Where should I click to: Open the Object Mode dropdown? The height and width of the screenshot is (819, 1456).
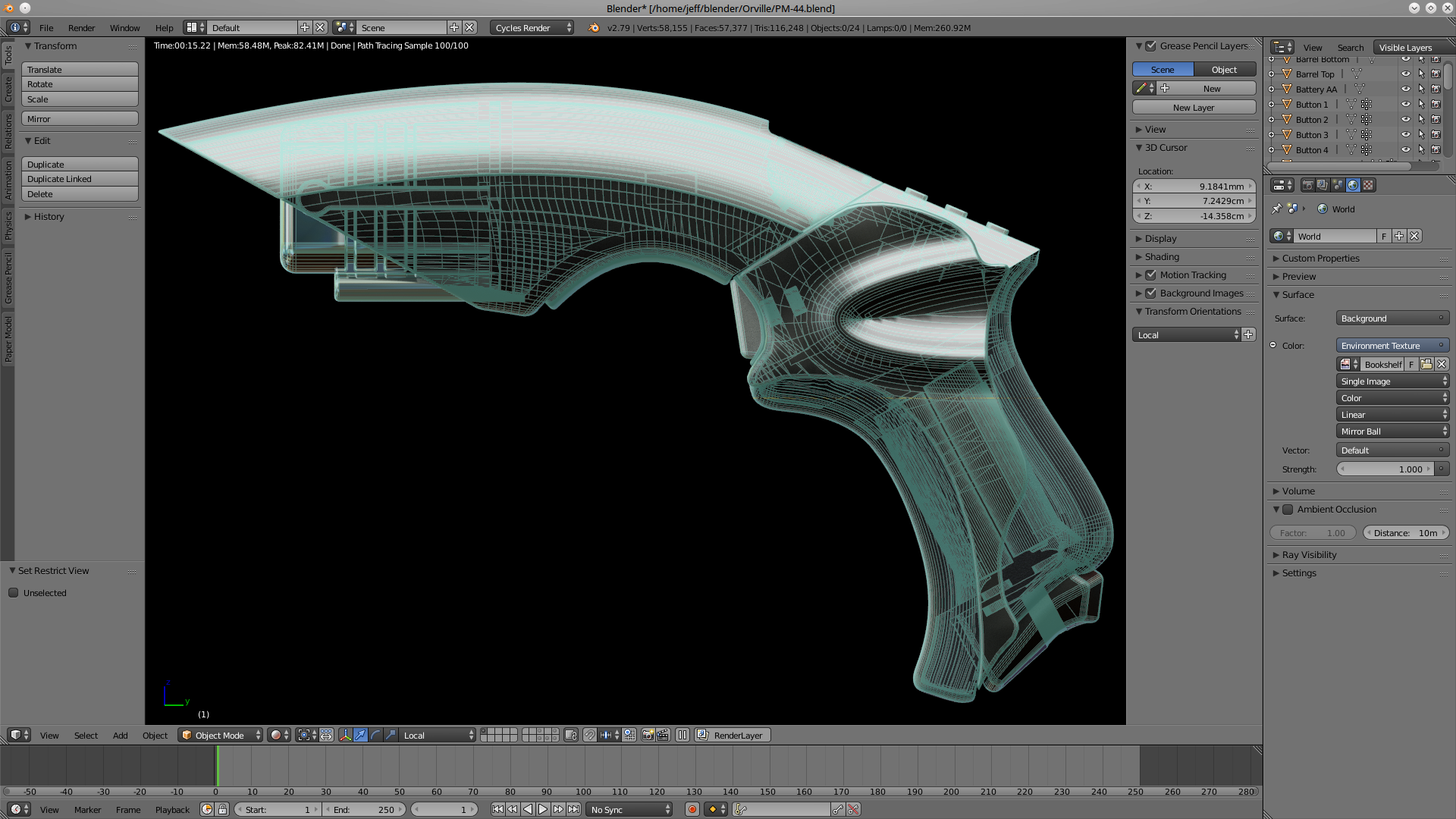tap(221, 735)
